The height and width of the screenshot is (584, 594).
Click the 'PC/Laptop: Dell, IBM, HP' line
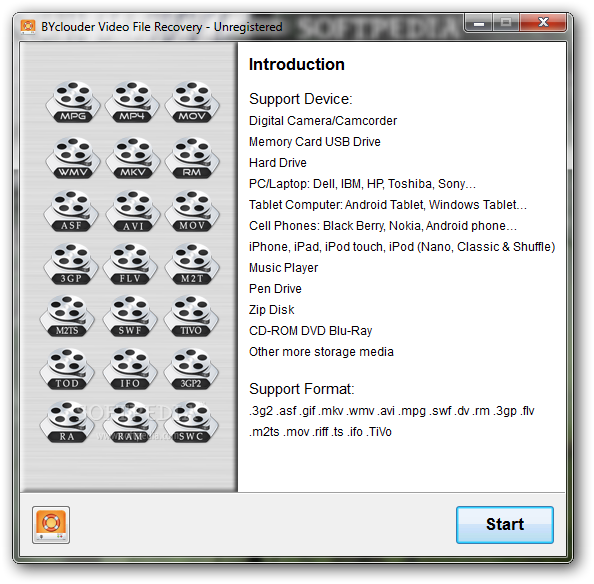pyautogui.click(x=362, y=184)
